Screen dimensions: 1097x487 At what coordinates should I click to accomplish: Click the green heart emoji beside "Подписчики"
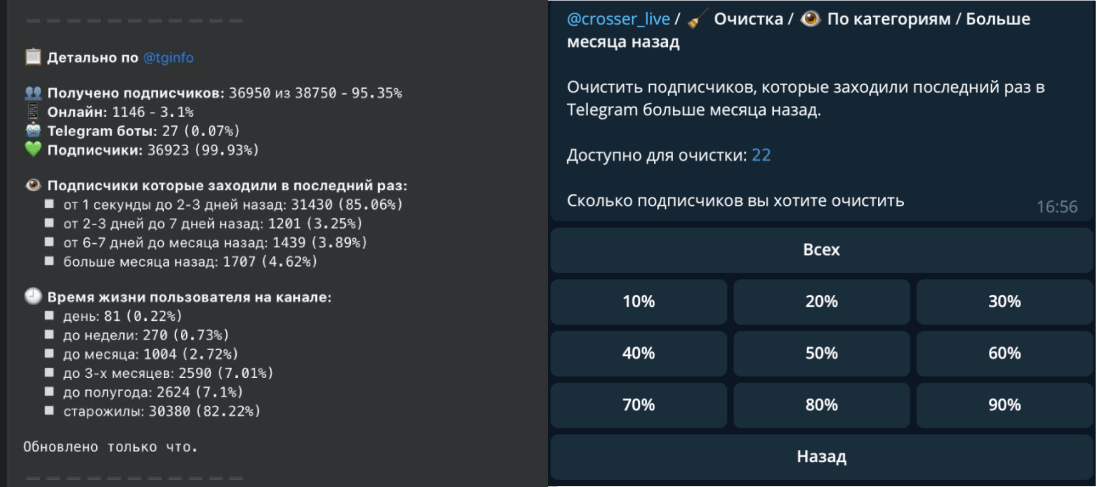coord(32,150)
